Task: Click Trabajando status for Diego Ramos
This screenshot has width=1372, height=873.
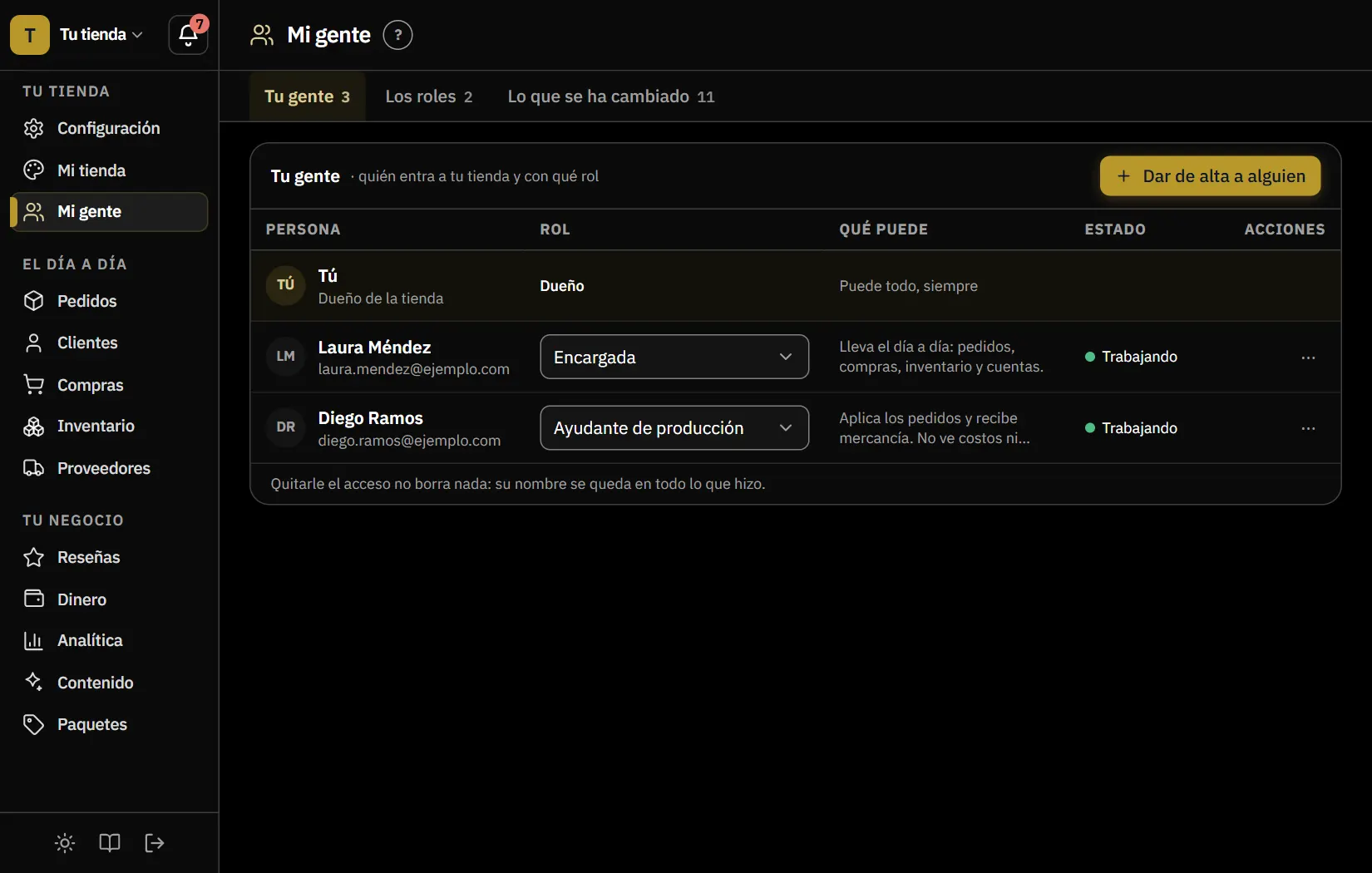Action: pyautogui.click(x=1131, y=428)
